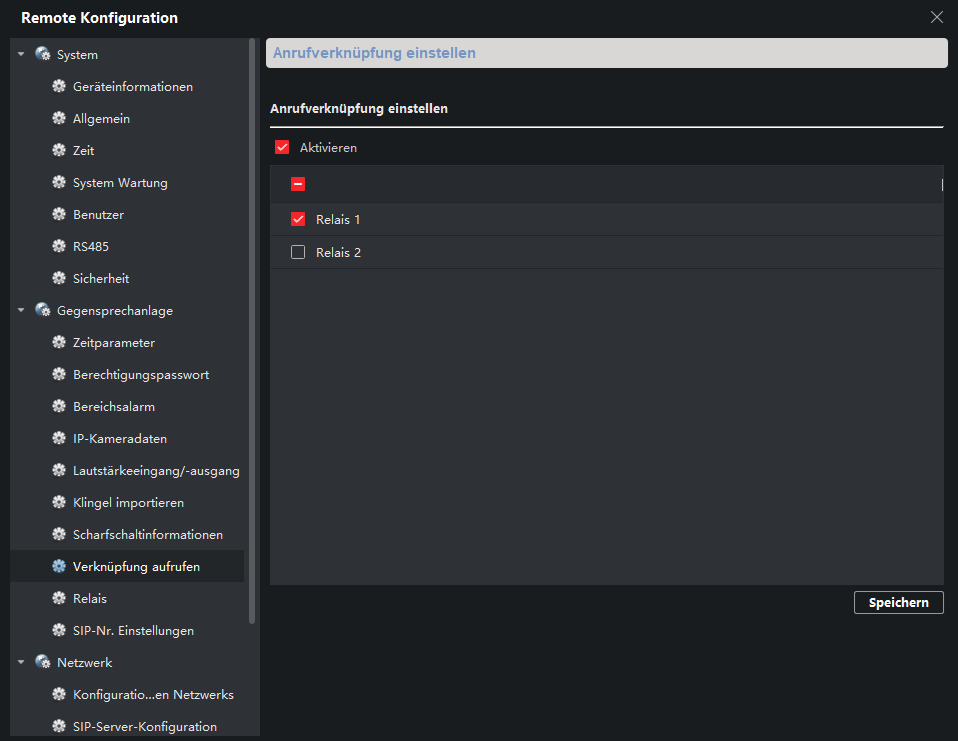This screenshot has width=958, height=741.
Task: Click the globe-gear icon next to Netzwerk
Action: tap(43, 662)
